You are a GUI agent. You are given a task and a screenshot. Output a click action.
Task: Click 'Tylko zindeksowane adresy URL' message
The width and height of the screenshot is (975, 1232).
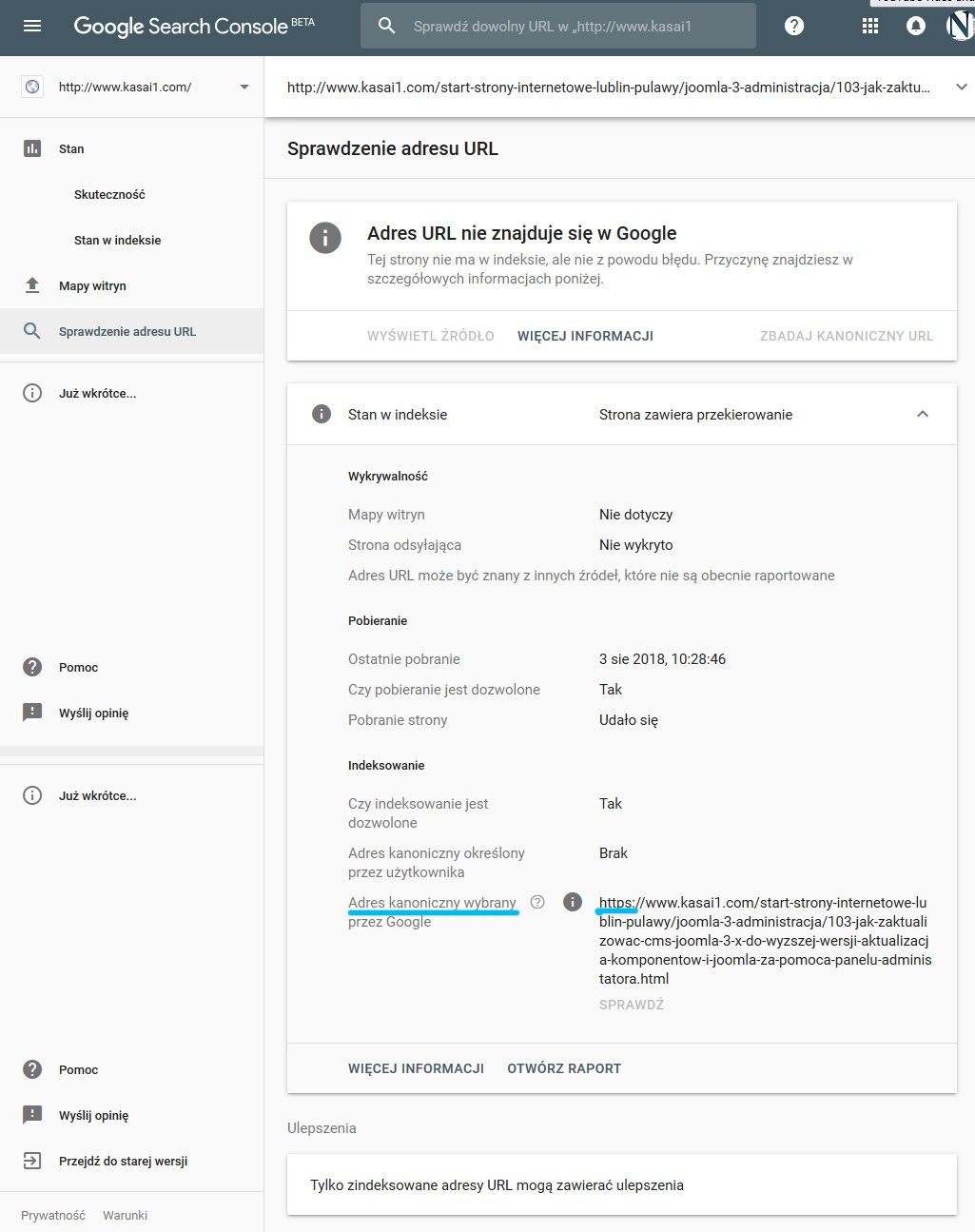pos(497,1184)
